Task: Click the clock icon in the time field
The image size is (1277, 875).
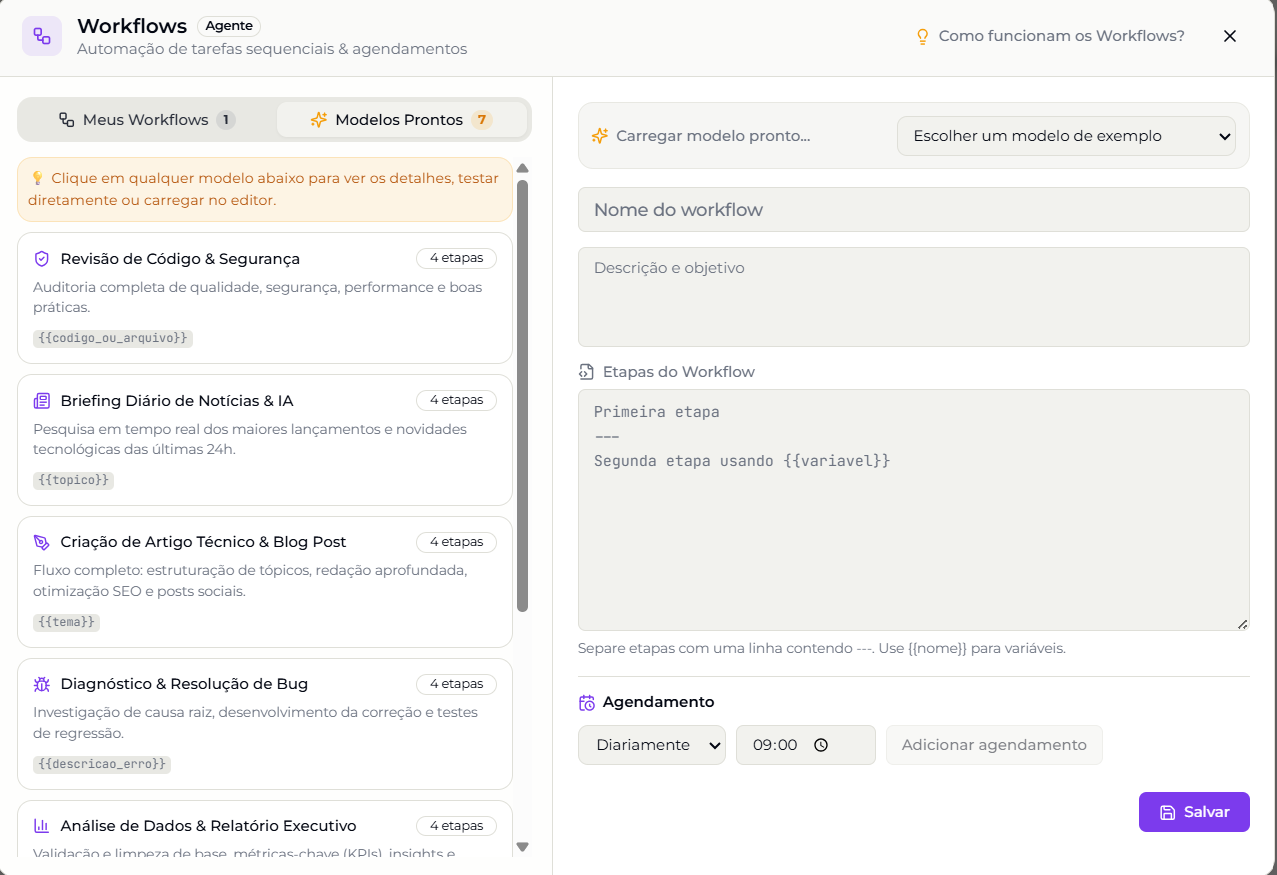Action: tap(821, 745)
